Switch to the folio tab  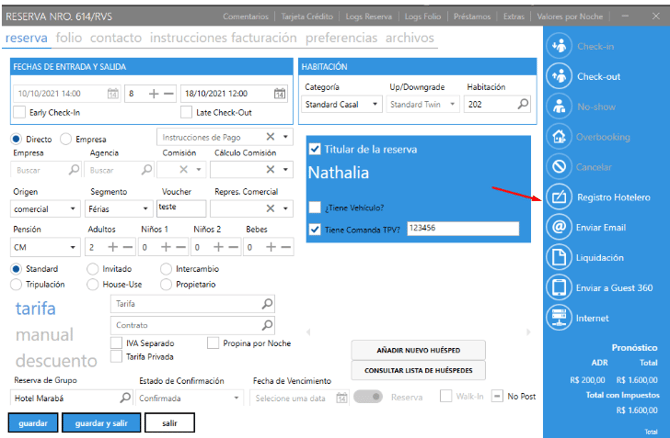(69, 38)
